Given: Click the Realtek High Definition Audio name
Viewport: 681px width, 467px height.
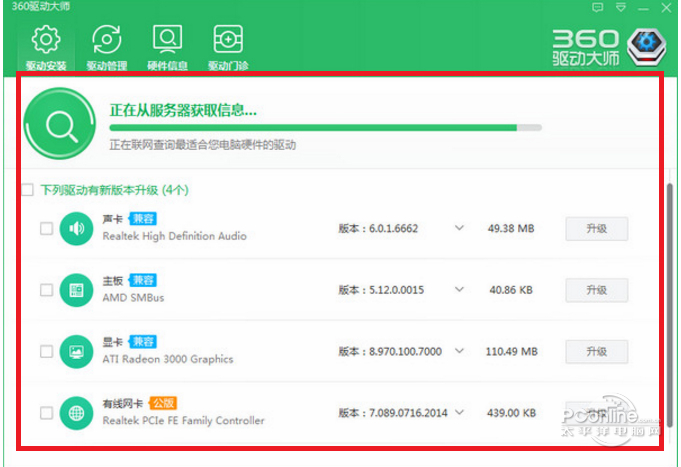Looking at the screenshot, I should coord(175,236).
